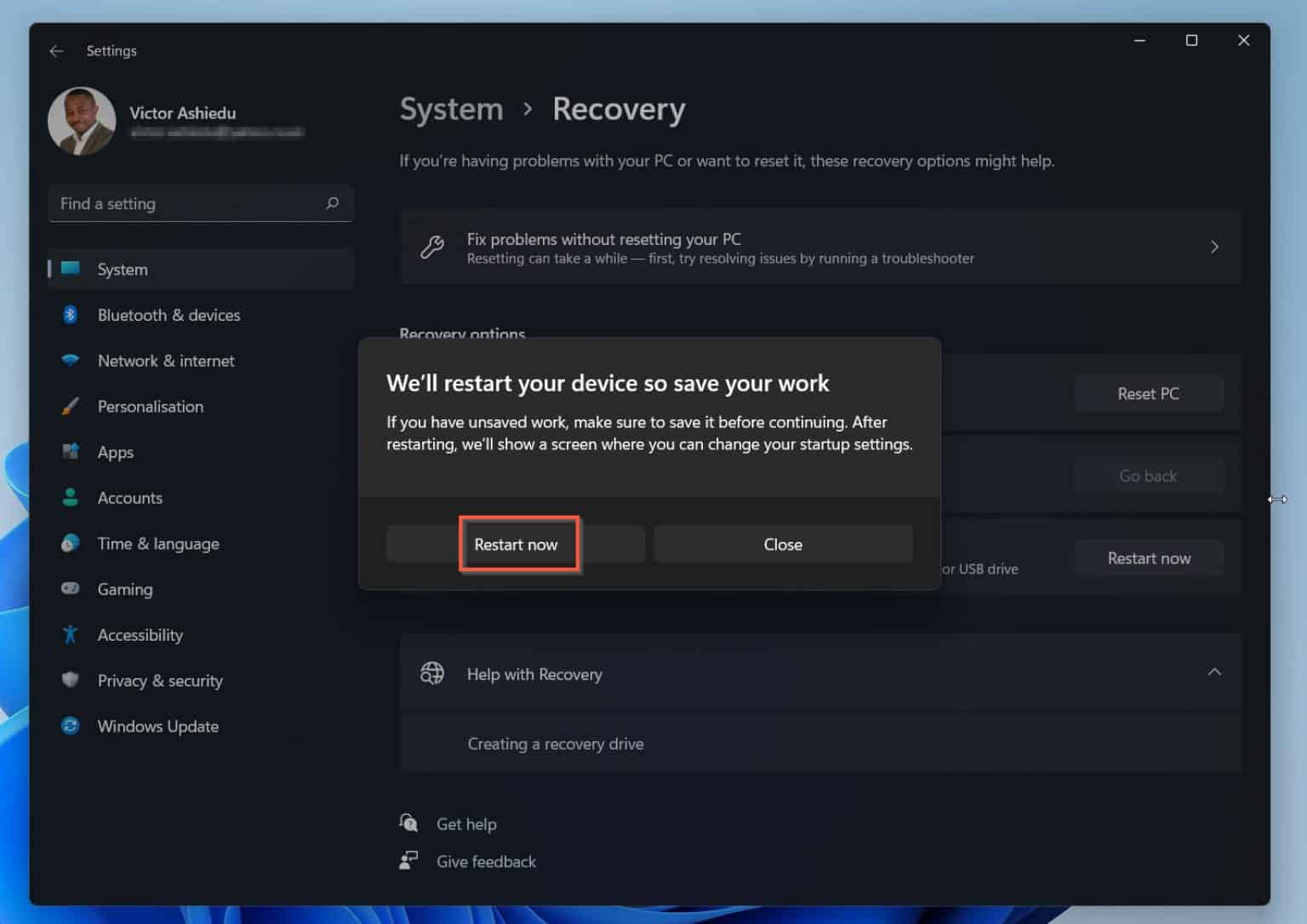Open the Network & internet settings page
Screen dimensions: 1307x924
point(165,361)
